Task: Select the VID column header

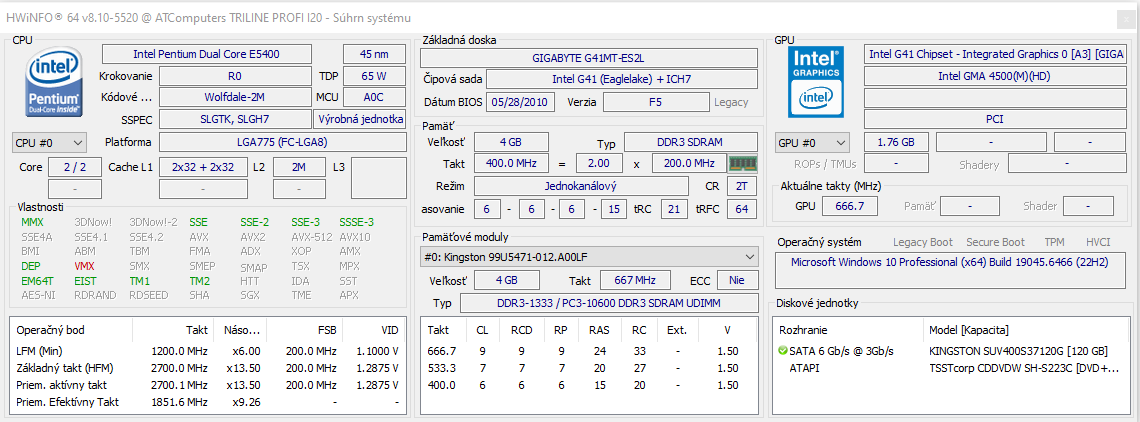Action: click(x=372, y=330)
